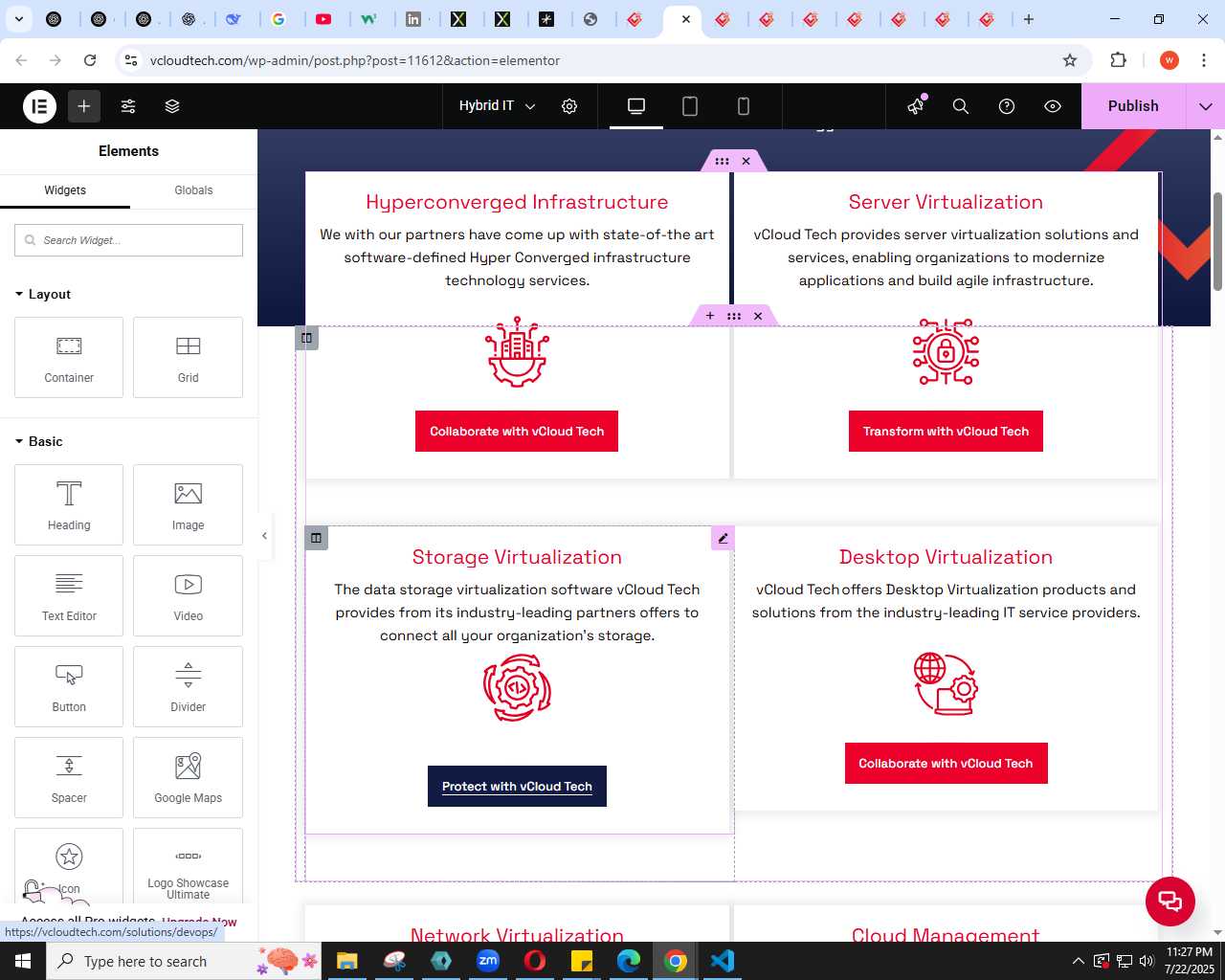Focus the Search Widget field
The width and height of the screenshot is (1225, 980).
(128, 240)
